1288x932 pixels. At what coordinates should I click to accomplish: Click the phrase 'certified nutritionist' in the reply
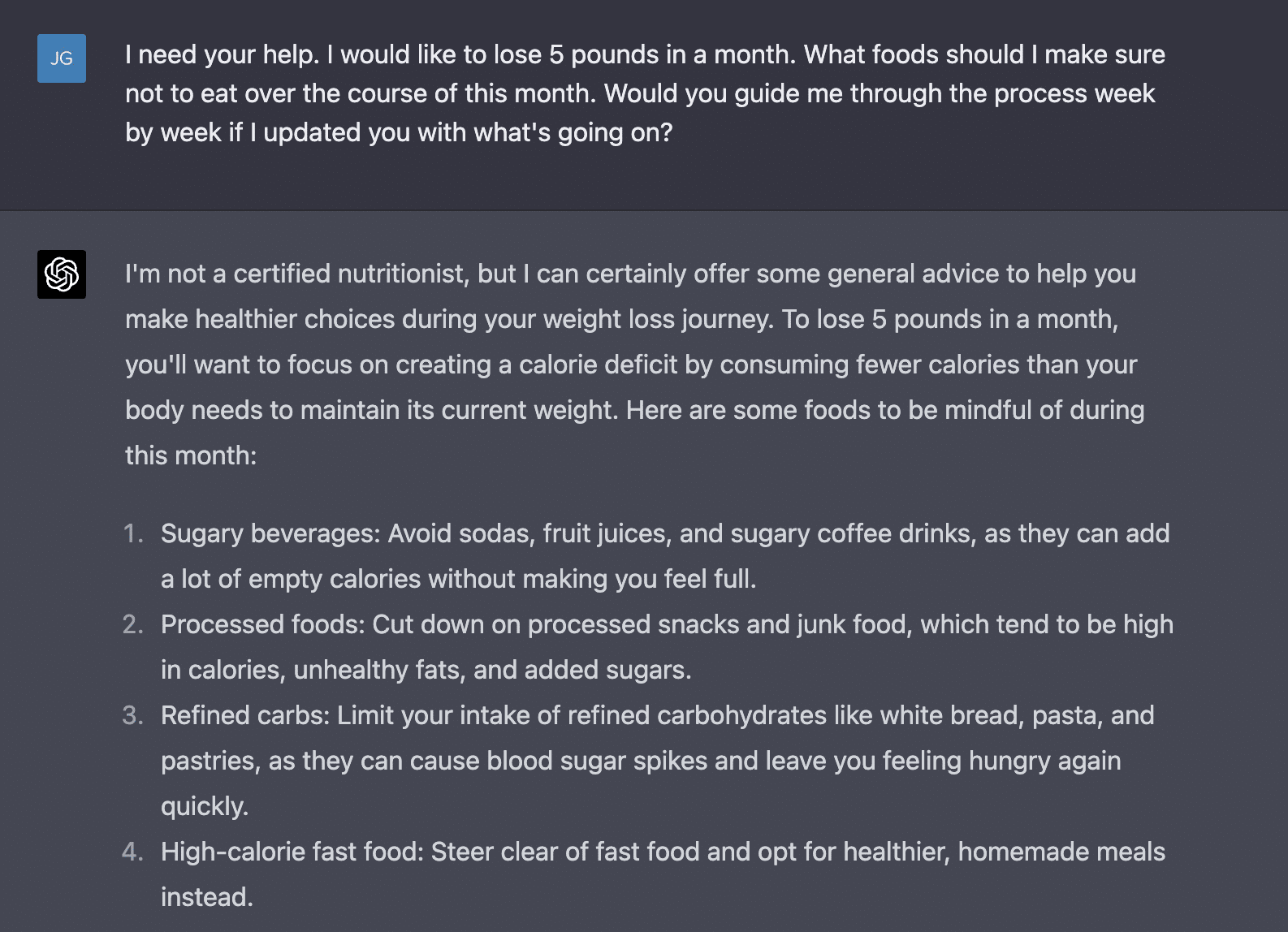[351, 274]
